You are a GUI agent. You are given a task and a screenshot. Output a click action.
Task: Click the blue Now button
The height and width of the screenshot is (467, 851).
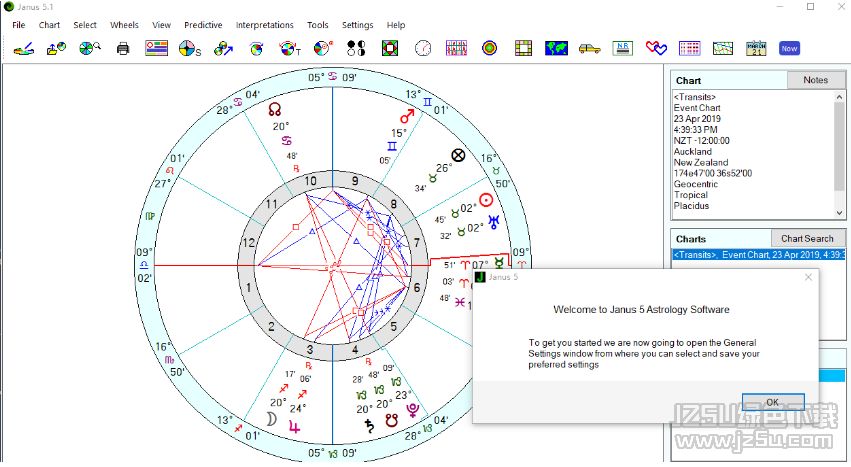pos(789,48)
